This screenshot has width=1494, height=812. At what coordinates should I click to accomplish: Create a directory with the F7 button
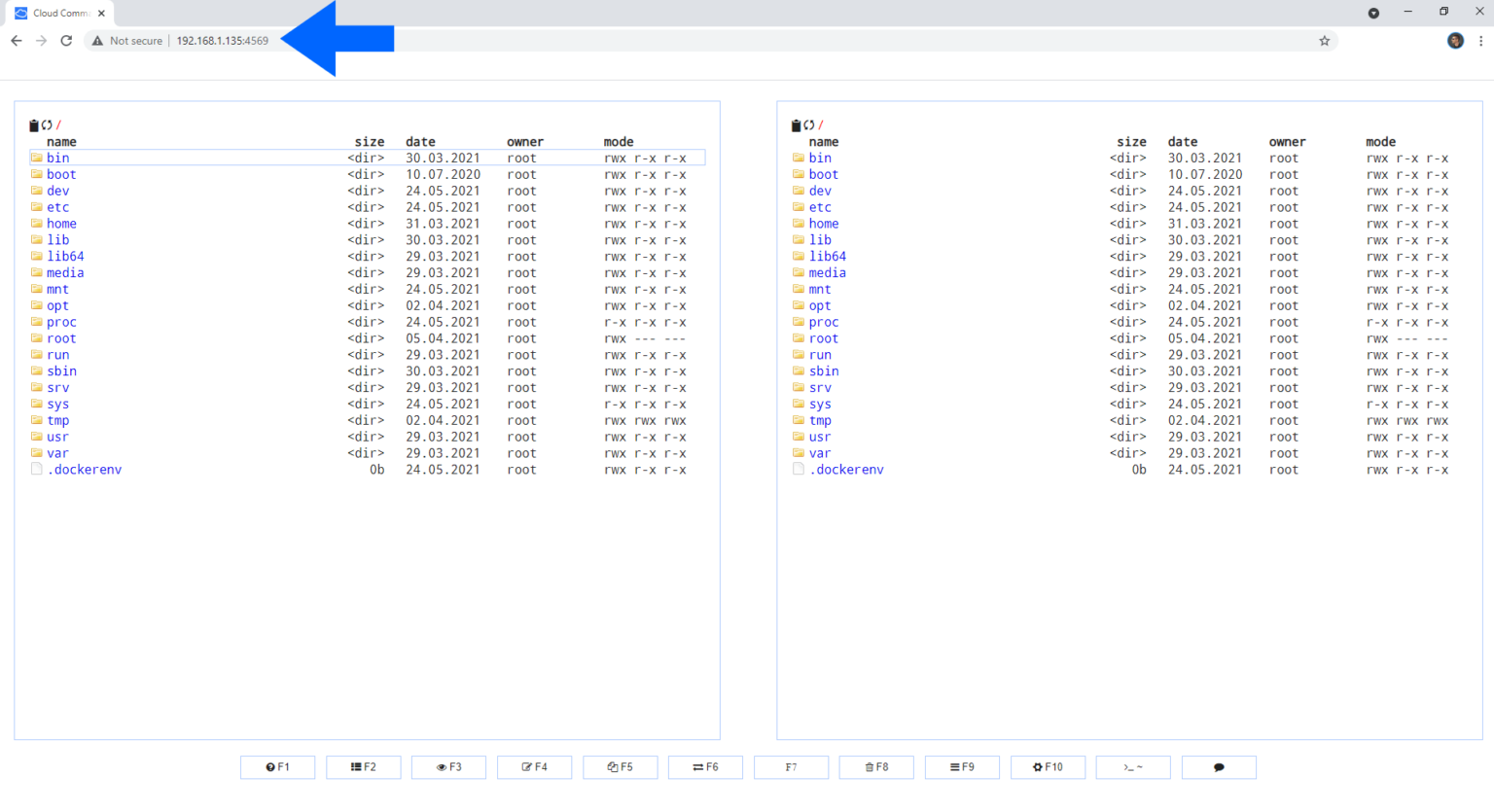pyautogui.click(x=791, y=767)
